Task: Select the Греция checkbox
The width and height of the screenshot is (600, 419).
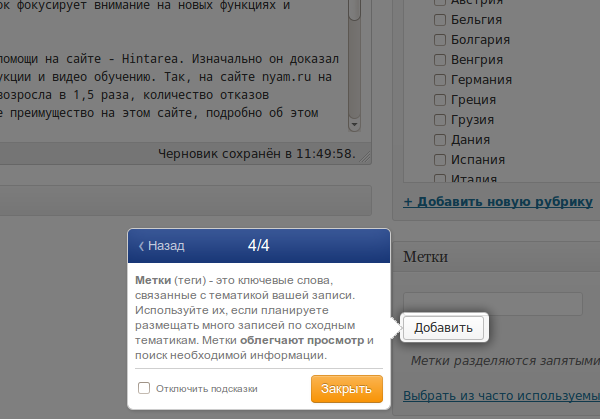Action: tap(440, 100)
